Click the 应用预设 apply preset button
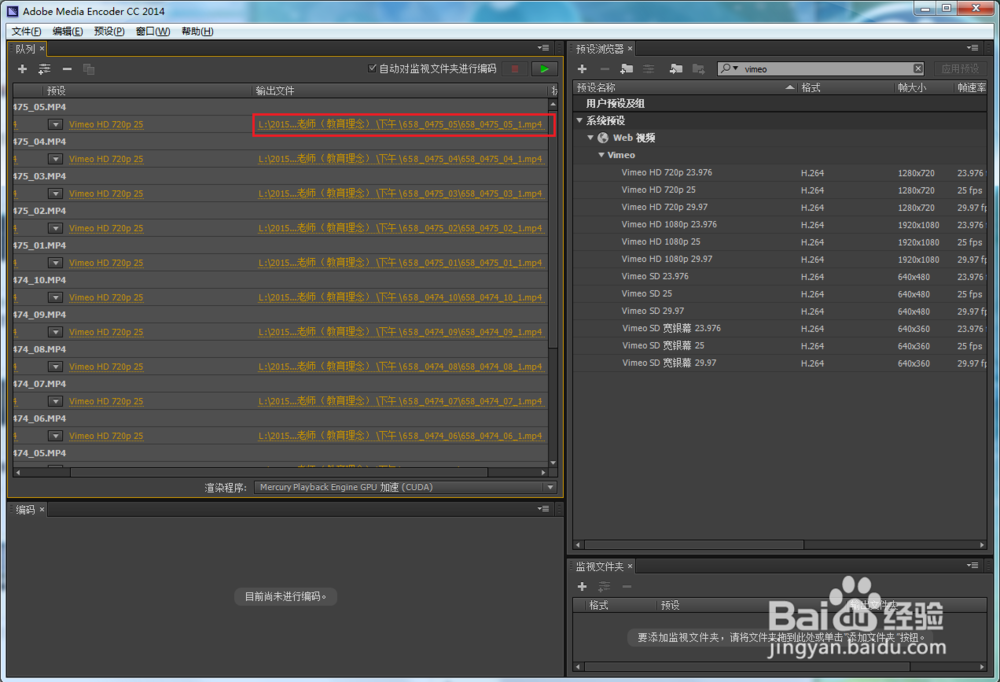The width and height of the screenshot is (1000, 682). point(960,69)
